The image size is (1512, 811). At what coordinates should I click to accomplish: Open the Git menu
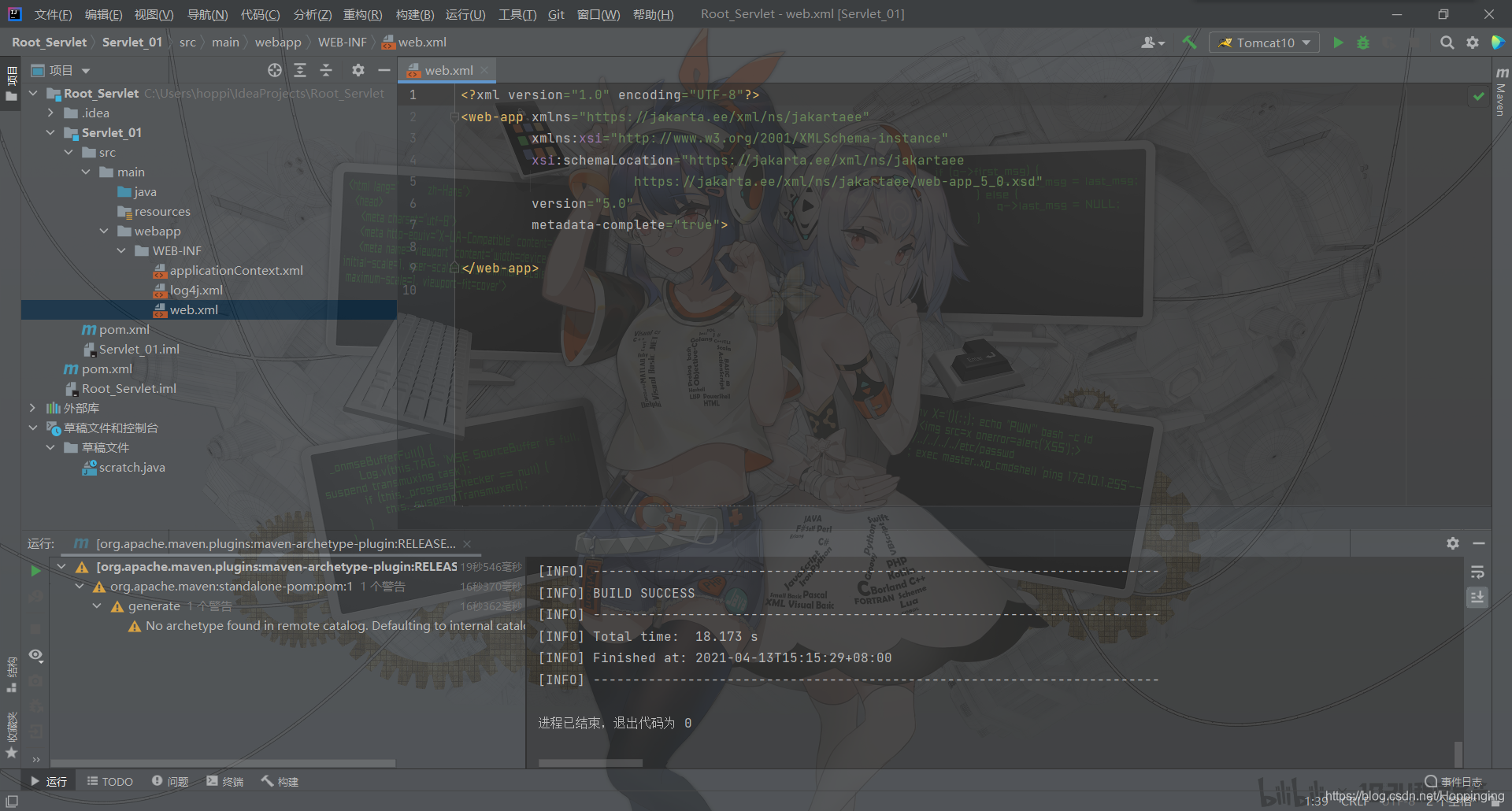556,14
